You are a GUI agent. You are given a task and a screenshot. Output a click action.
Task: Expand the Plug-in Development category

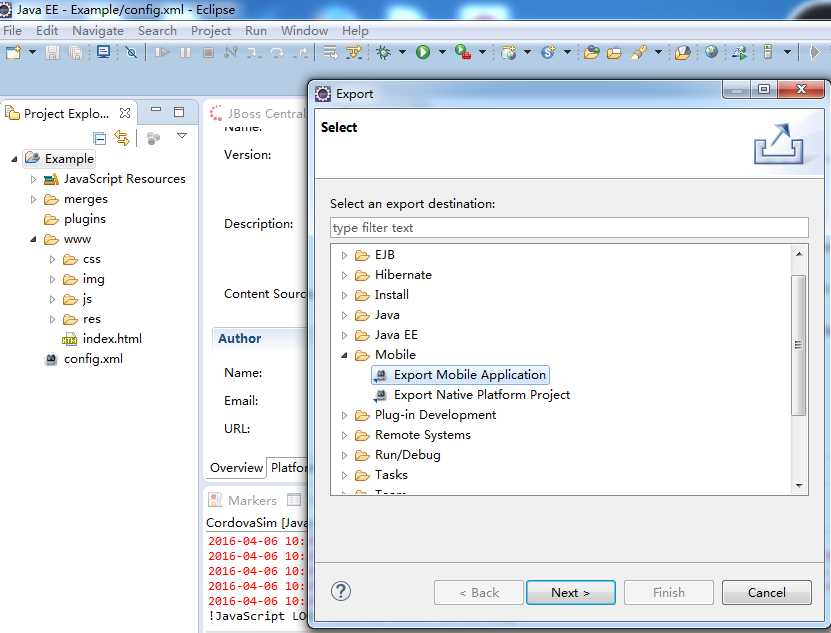[344, 416]
